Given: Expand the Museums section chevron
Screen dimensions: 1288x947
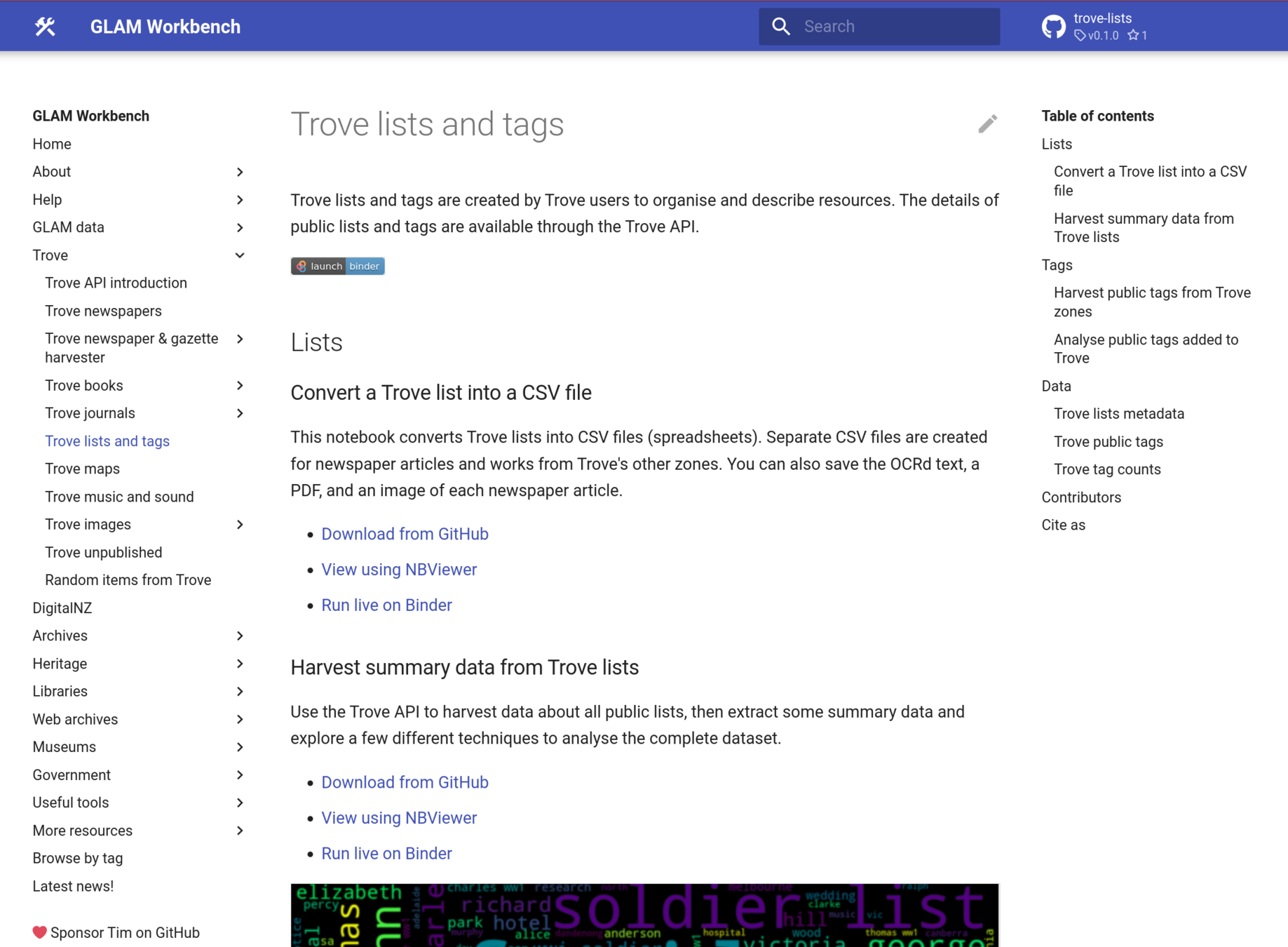Looking at the screenshot, I should 240,747.
